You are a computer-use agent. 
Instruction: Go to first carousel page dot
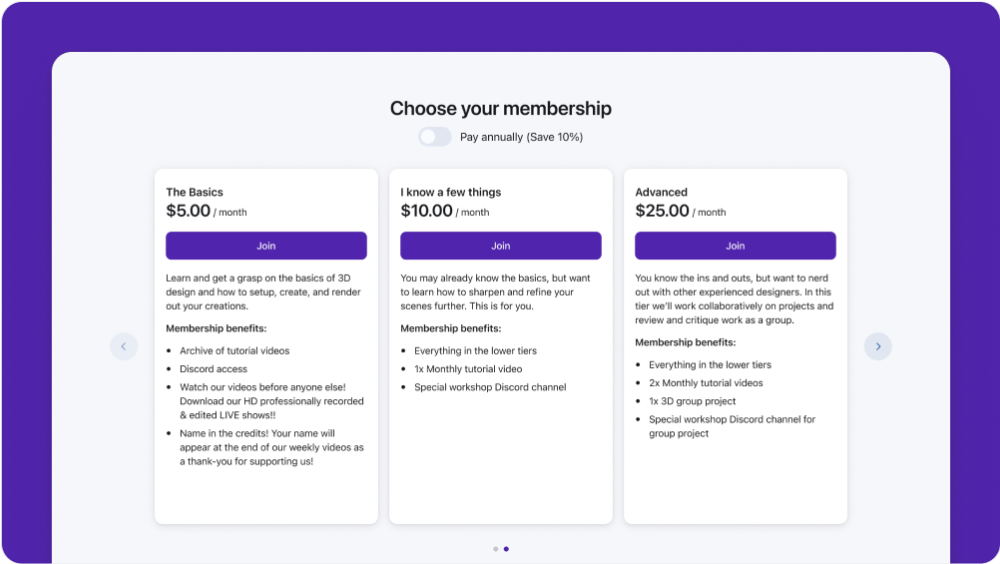coord(496,549)
